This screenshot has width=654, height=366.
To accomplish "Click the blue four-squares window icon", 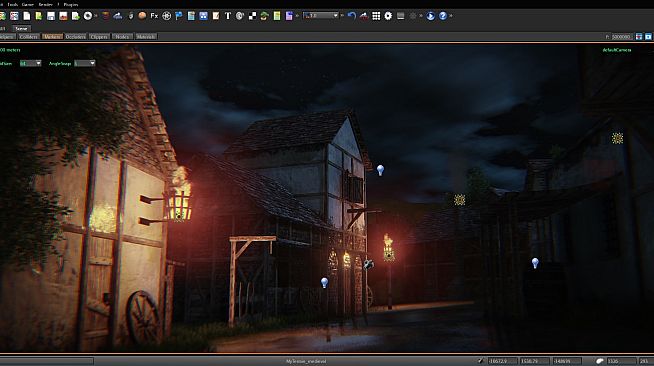I will (x=203, y=16).
